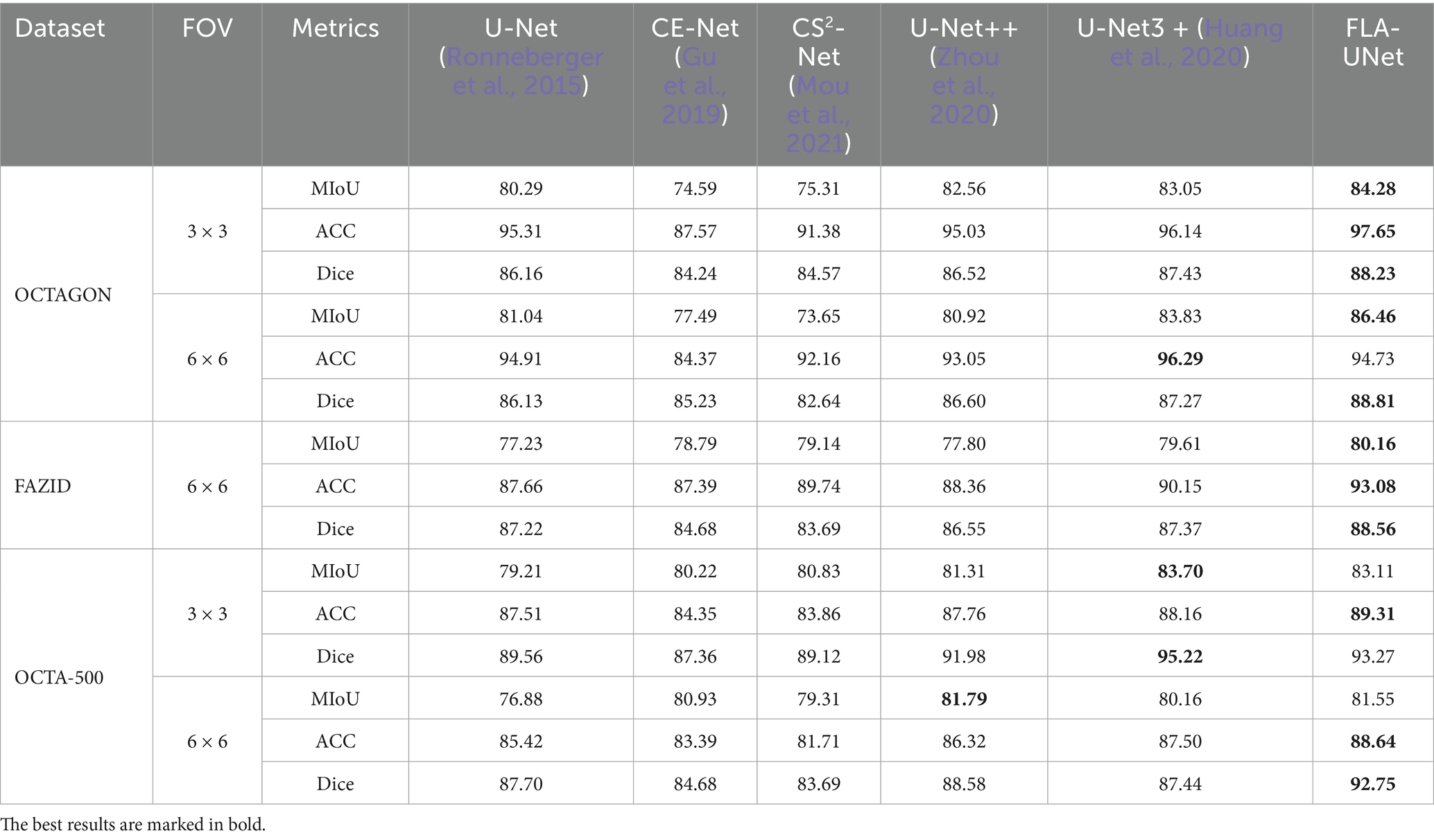The image size is (1434, 840).
Task: Select the OCTAGON dataset cell
Action: click(63, 295)
